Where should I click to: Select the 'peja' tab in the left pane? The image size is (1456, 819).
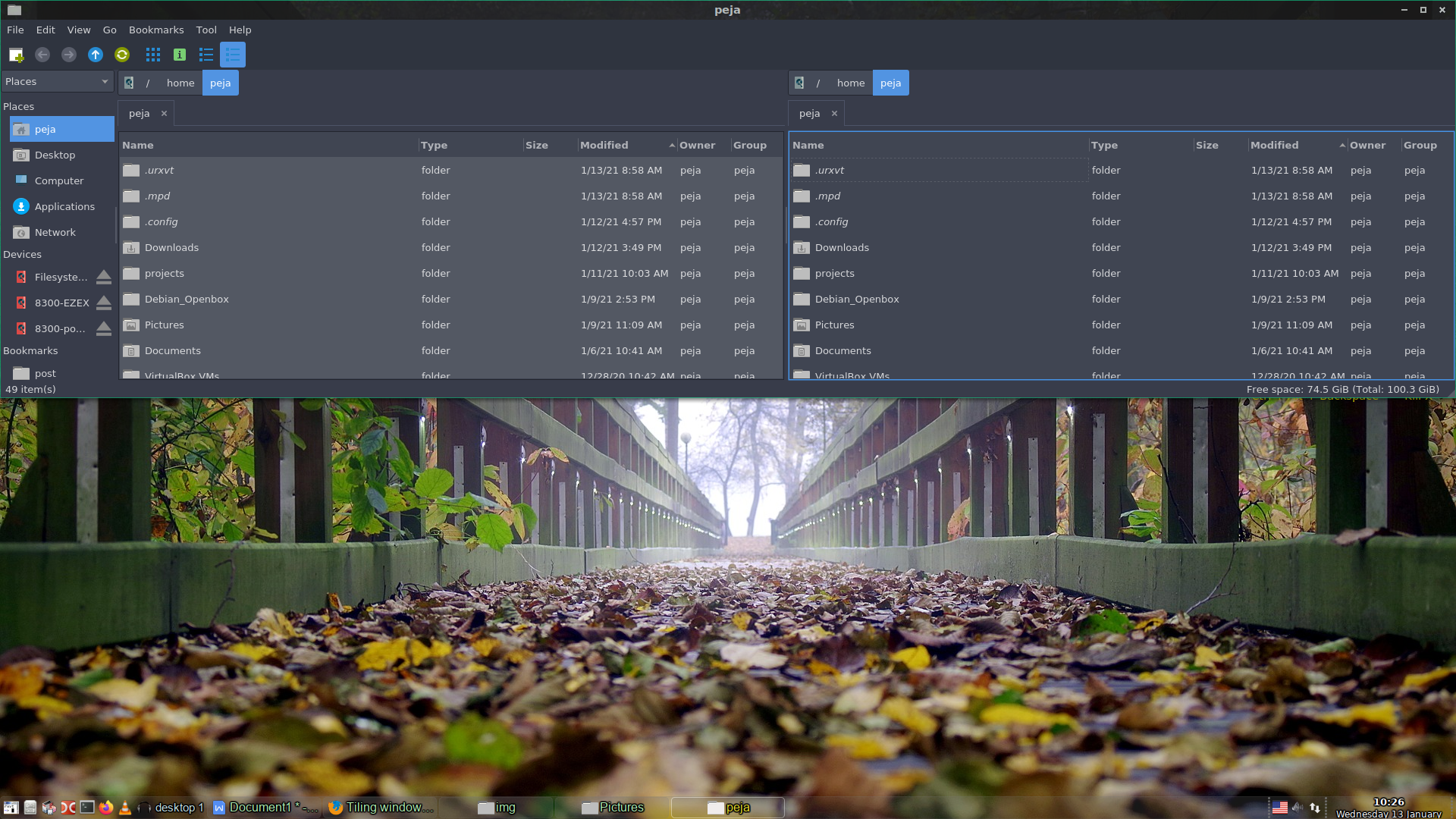point(140,113)
